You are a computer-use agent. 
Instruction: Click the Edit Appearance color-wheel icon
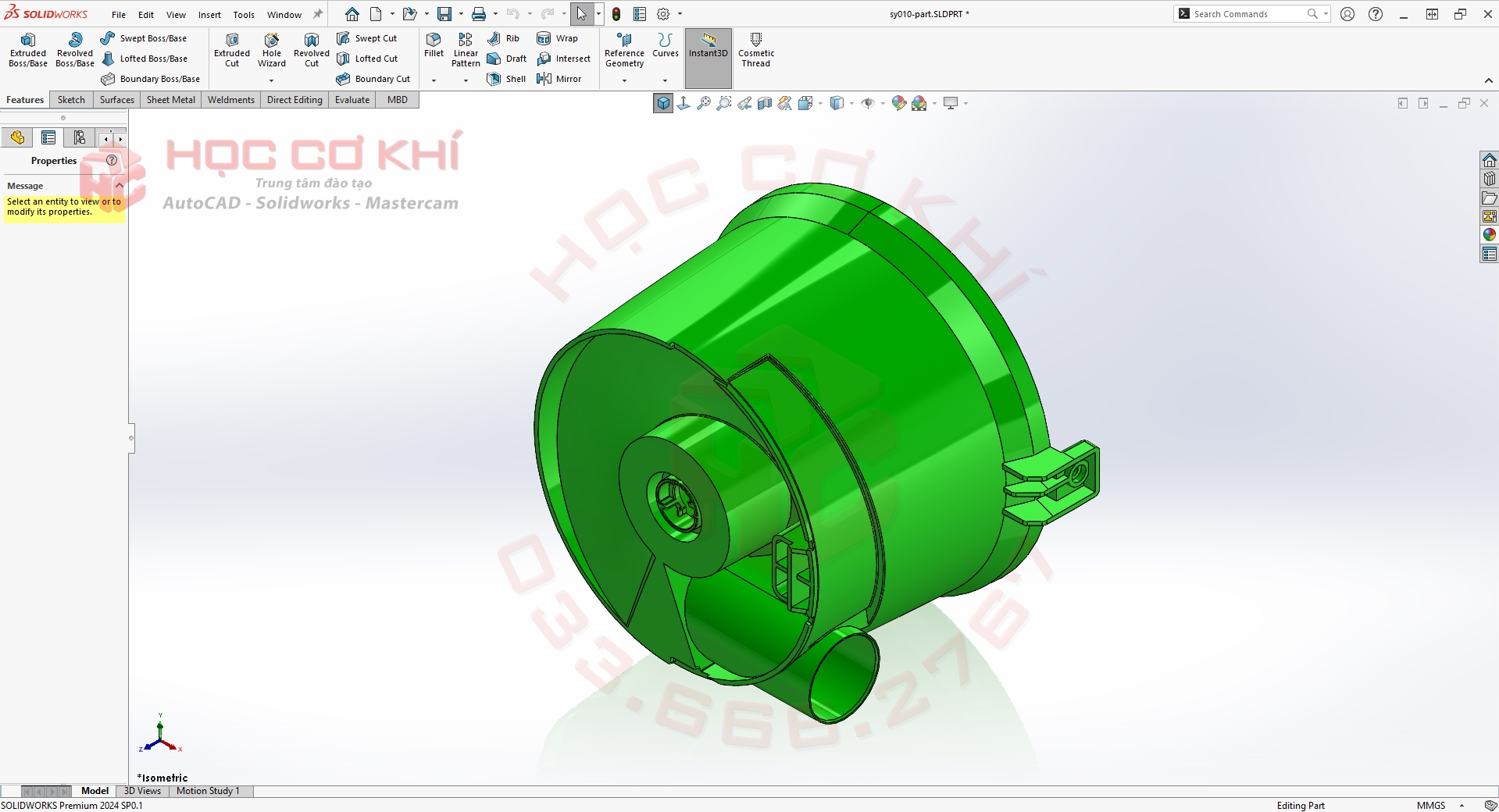pyautogui.click(x=899, y=103)
